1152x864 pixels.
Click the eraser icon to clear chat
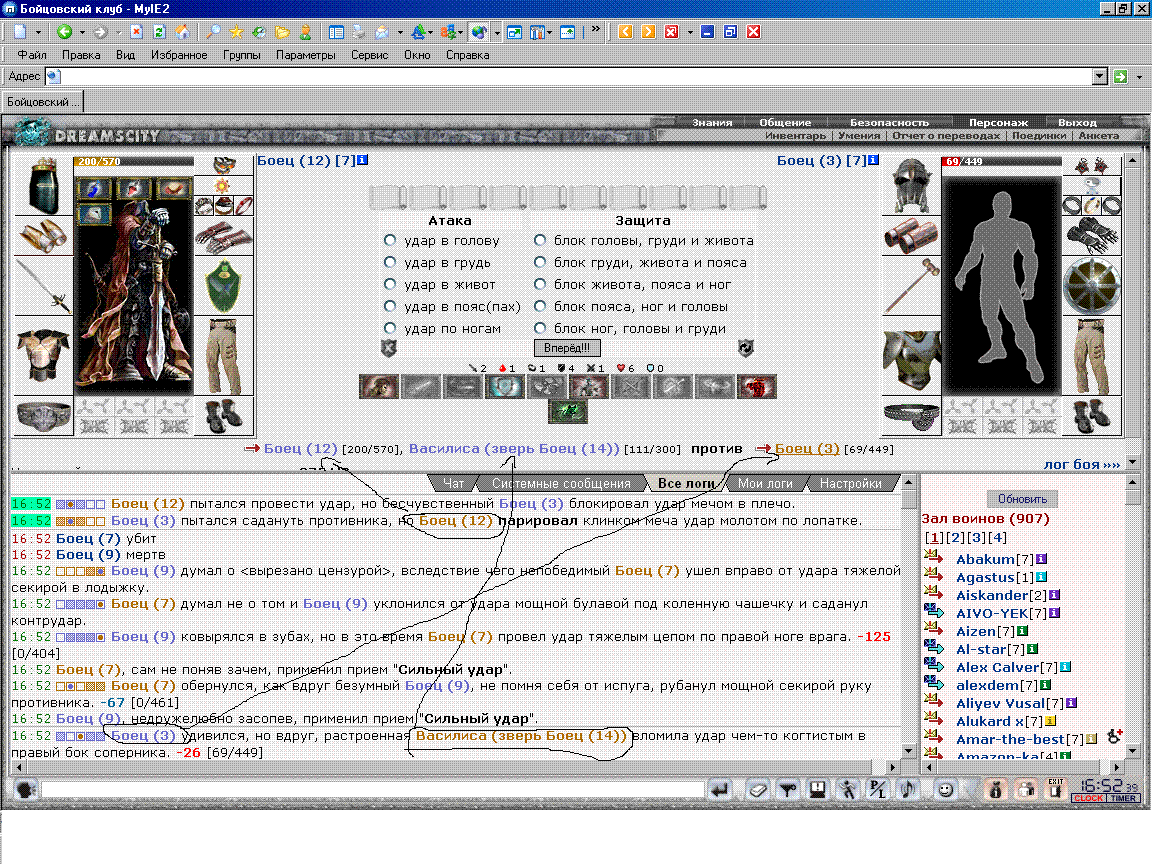pos(757,790)
